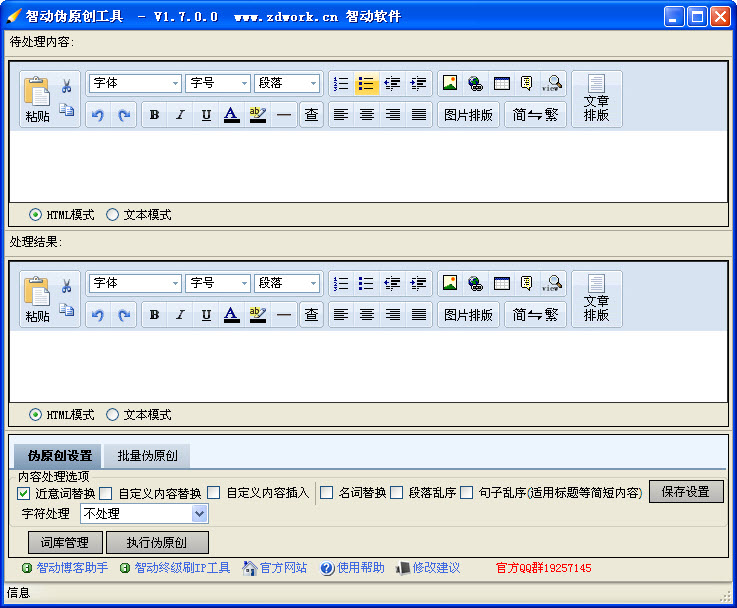Click the Copy icon in the top editor
Image resolution: width=737 pixels, height=608 pixels.
tap(66, 110)
